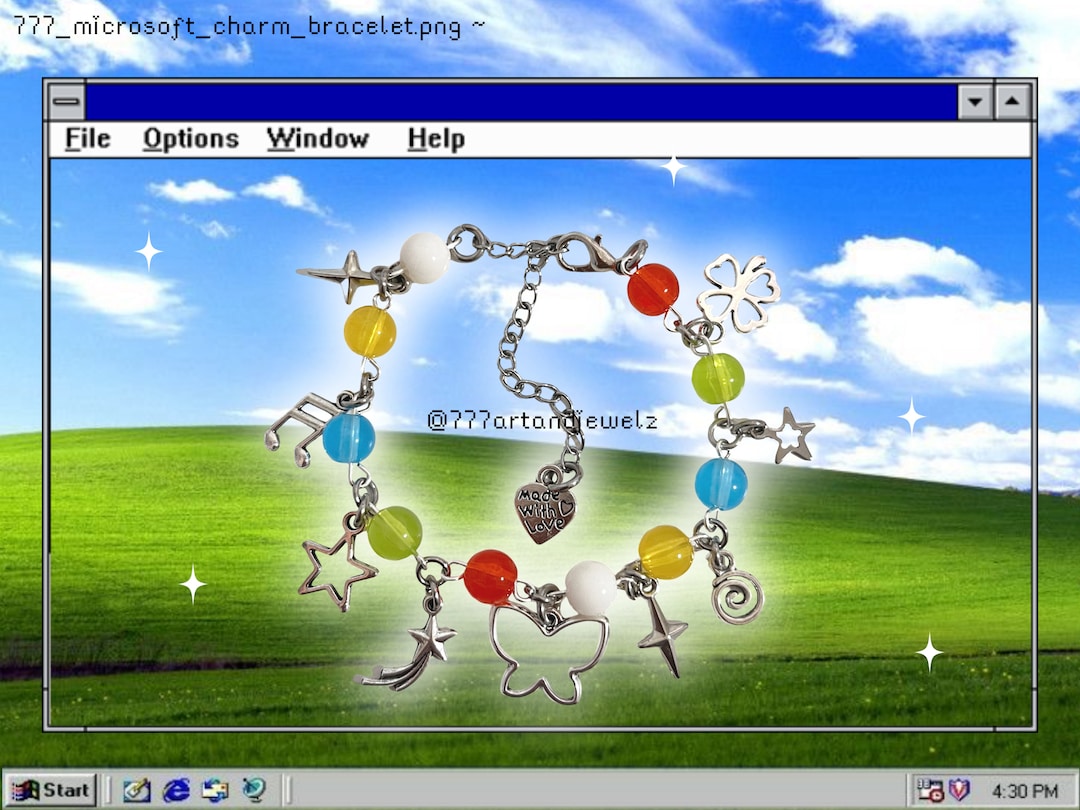
Task: Click the task scheduler icon in system tray
Action: pyautogui.click(x=930, y=790)
